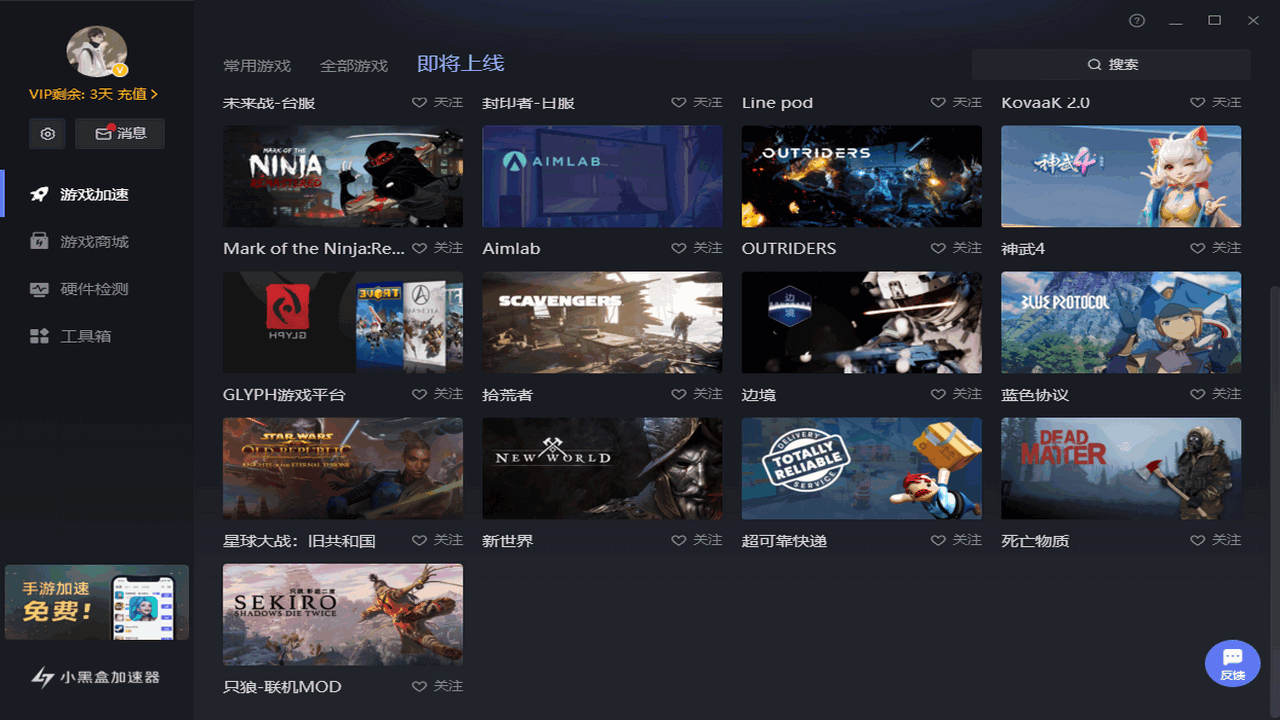The height and width of the screenshot is (720, 1280).
Task: Open the settings gear under the avatar
Action: point(47,134)
